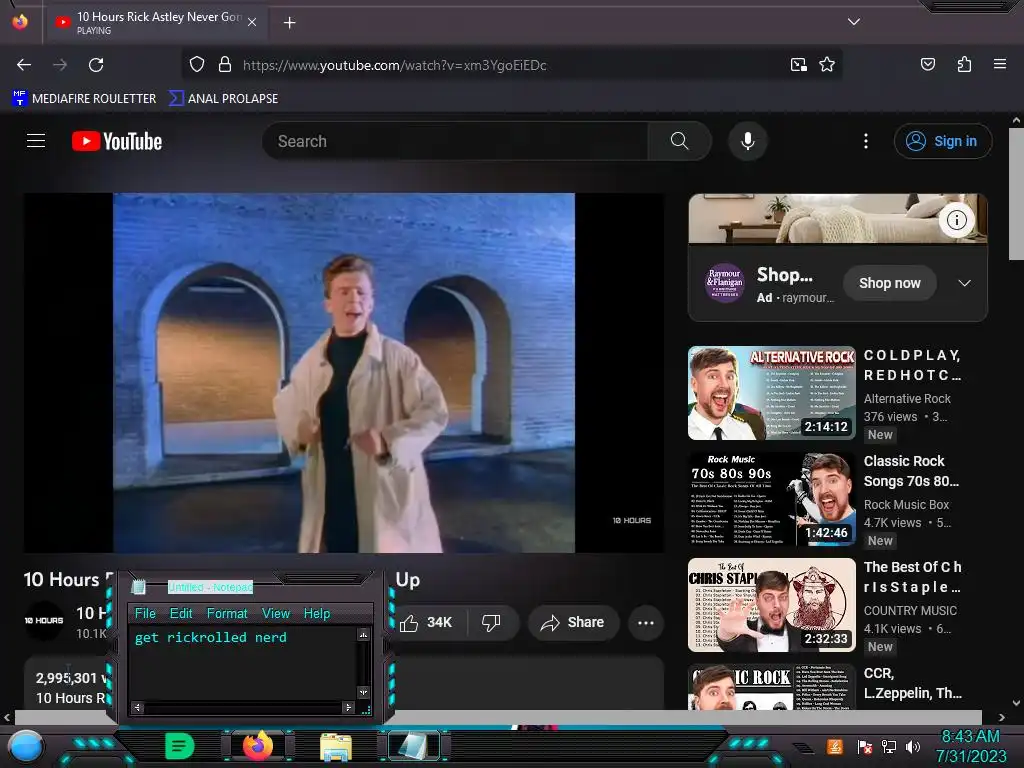Open COLDPLAY, RED HOT C... video title
1024x768 pixels.
pyautogui.click(x=912, y=365)
